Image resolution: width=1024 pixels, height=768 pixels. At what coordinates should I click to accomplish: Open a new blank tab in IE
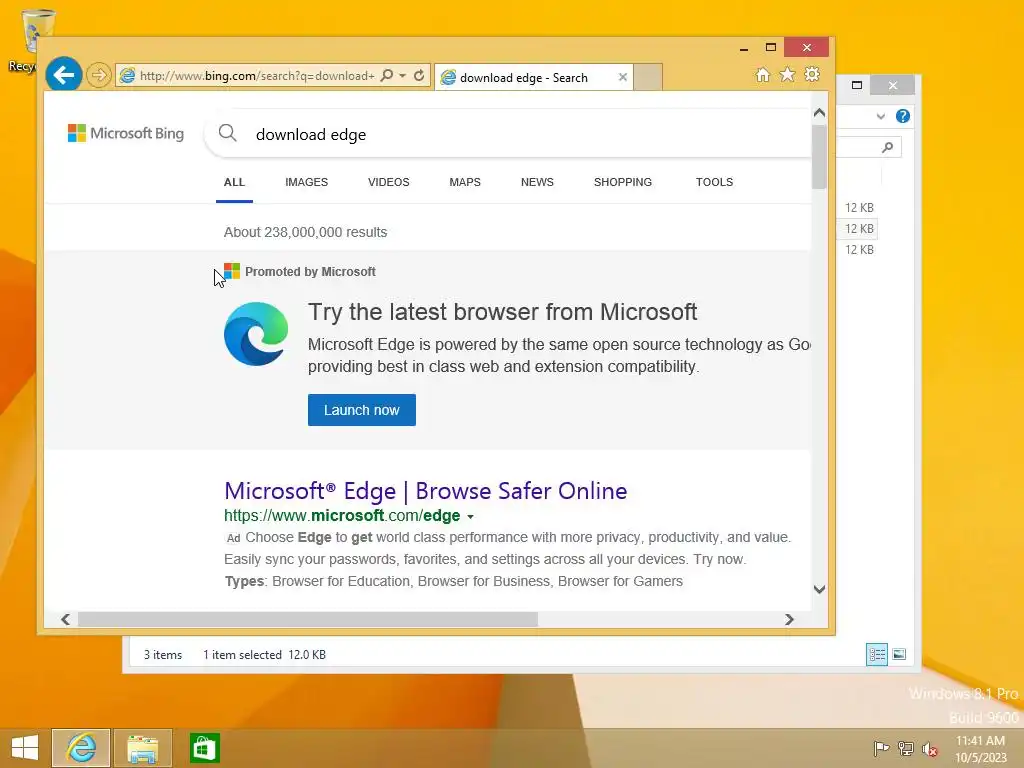click(648, 77)
